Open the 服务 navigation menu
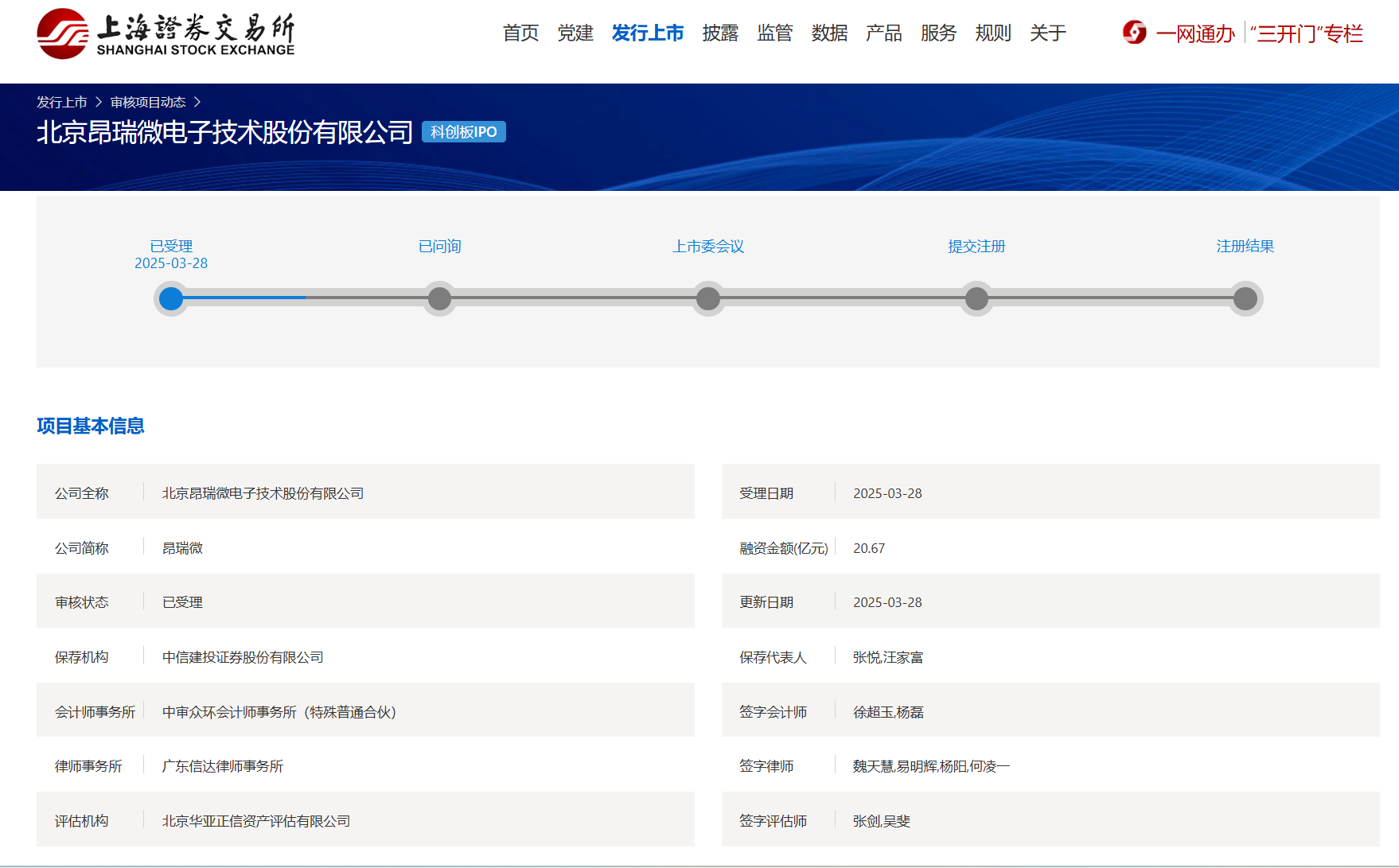1399x868 pixels. [x=938, y=33]
